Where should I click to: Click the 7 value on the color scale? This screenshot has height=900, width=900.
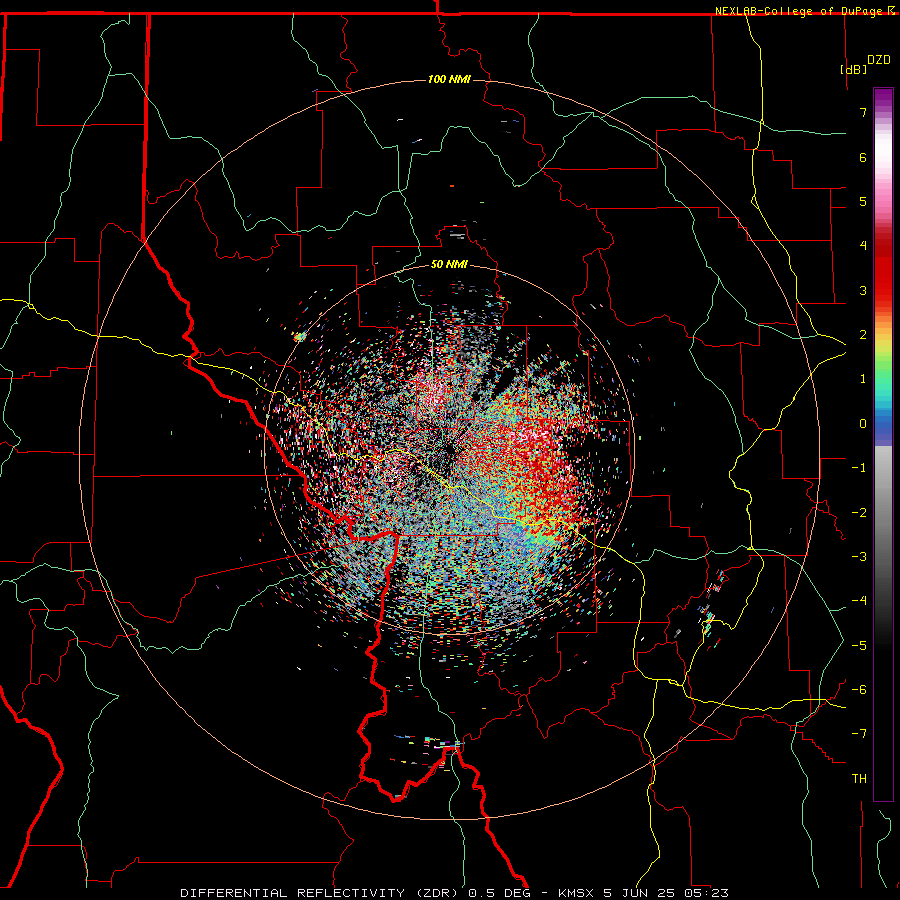tap(863, 112)
